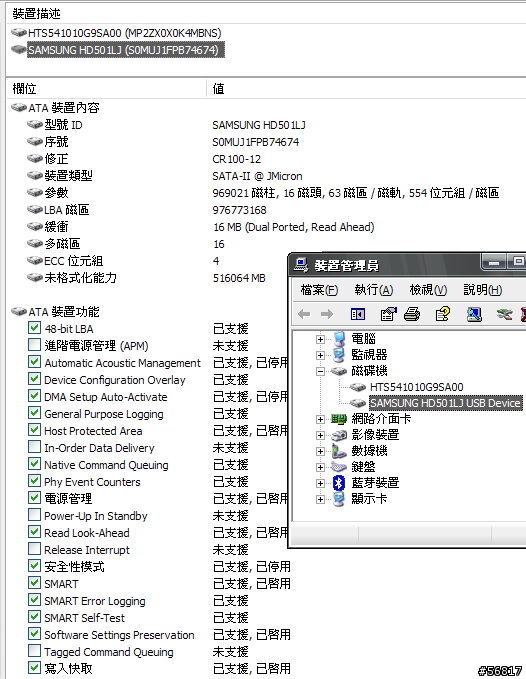Click the 安全性模式 row label
The height and width of the screenshot is (679, 526).
pos(74,567)
